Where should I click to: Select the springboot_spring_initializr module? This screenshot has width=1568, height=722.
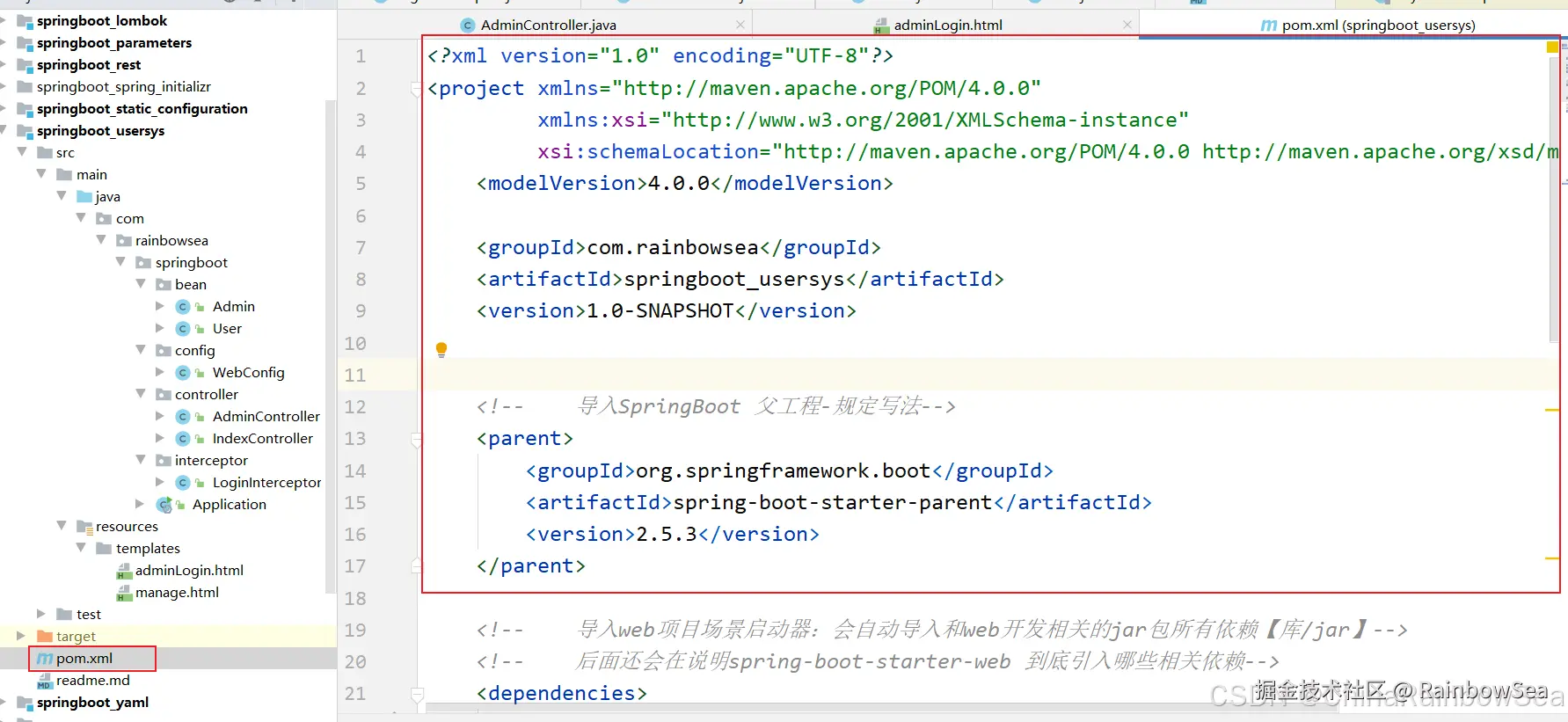coord(124,86)
